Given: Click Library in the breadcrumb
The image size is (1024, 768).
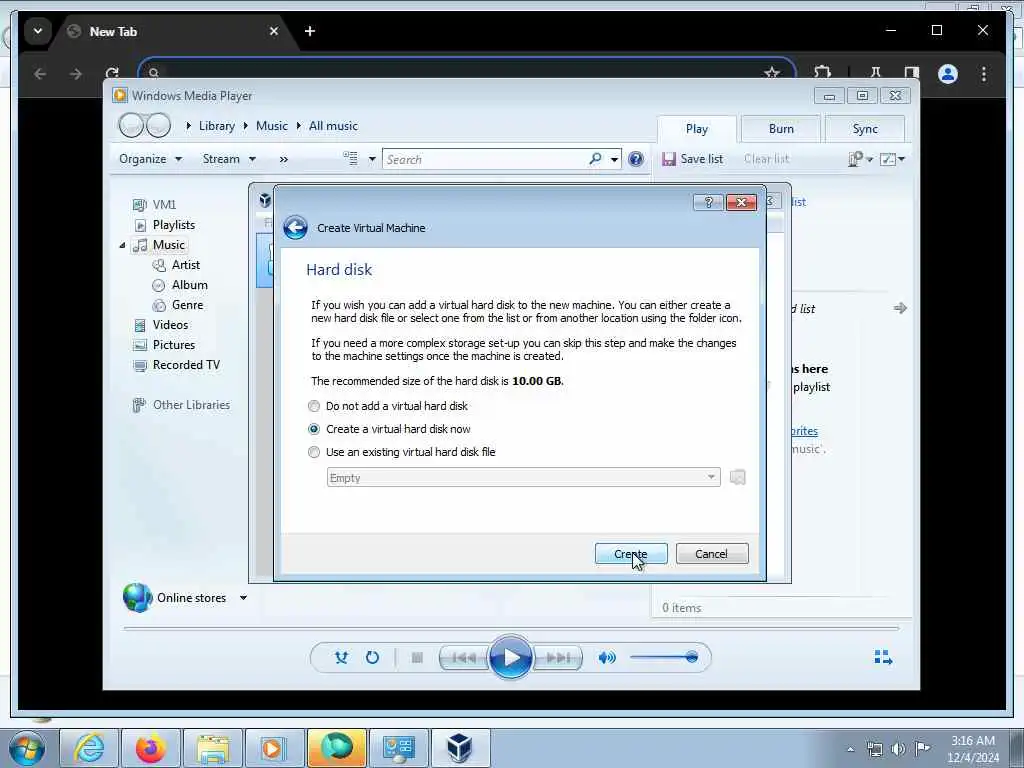Looking at the screenshot, I should click(217, 126).
